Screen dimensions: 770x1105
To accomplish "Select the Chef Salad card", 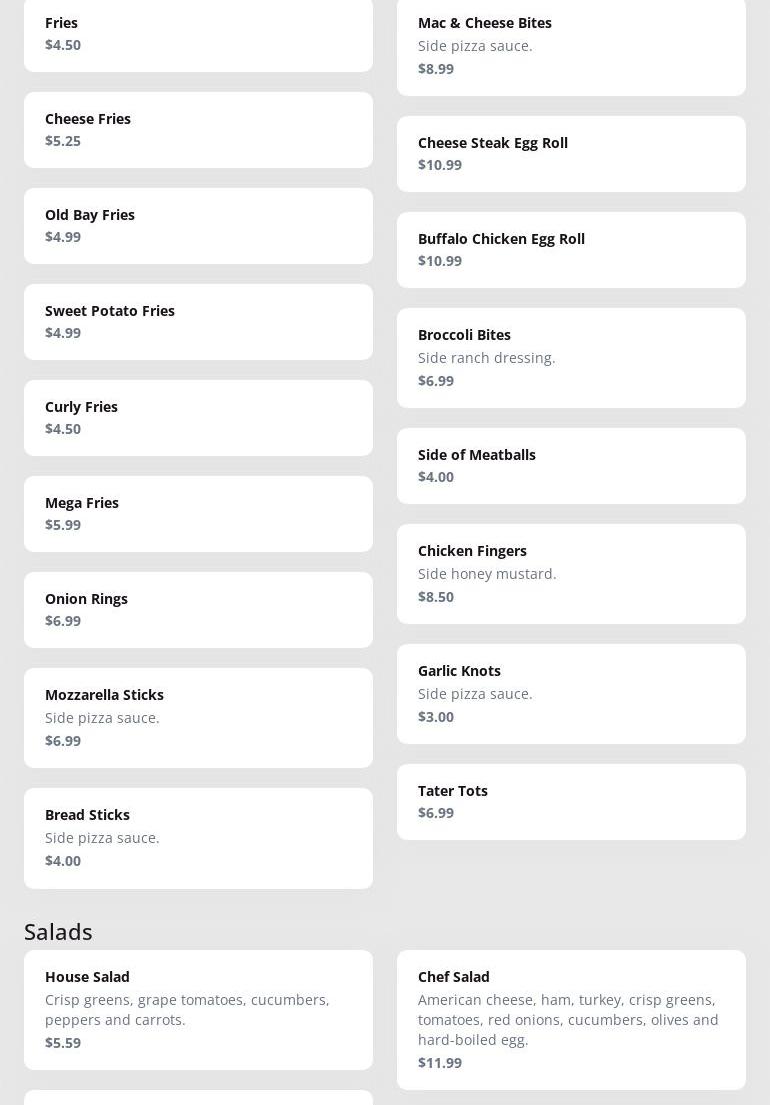I will click(571, 1019).
